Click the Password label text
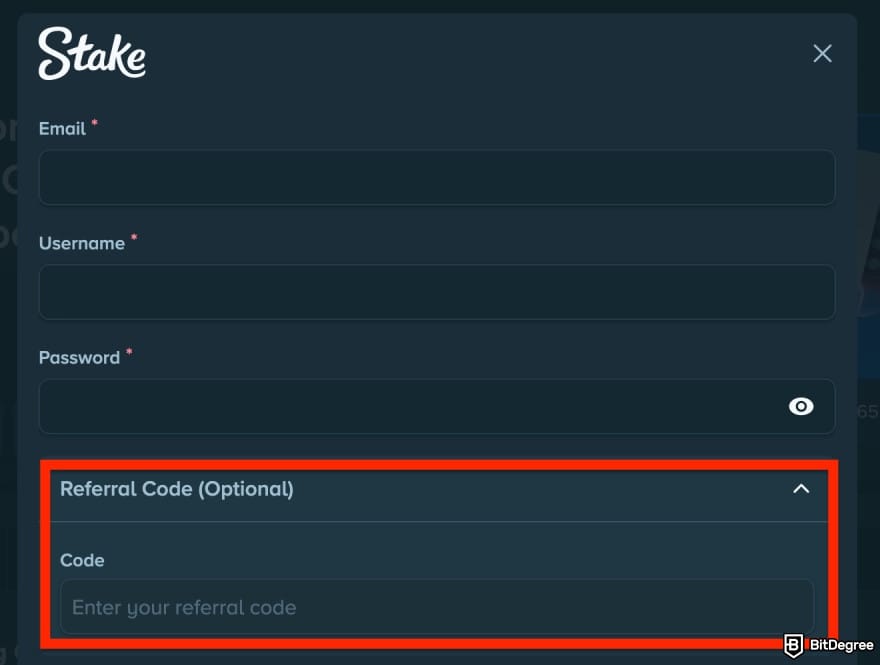The height and width of the screenshot is (665, 880). pos(79,357)
